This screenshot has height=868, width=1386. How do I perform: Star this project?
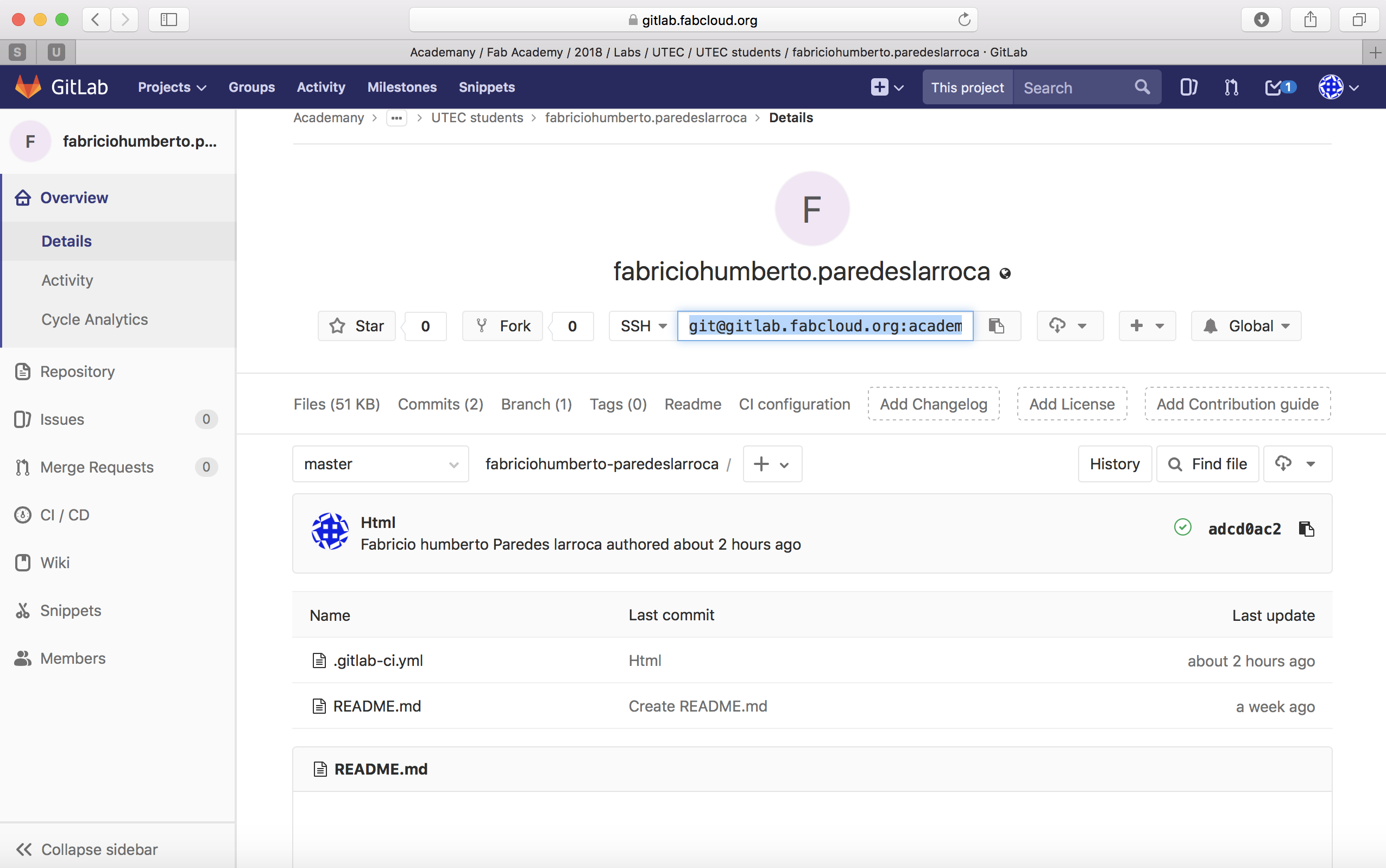[x=356, y=326]
